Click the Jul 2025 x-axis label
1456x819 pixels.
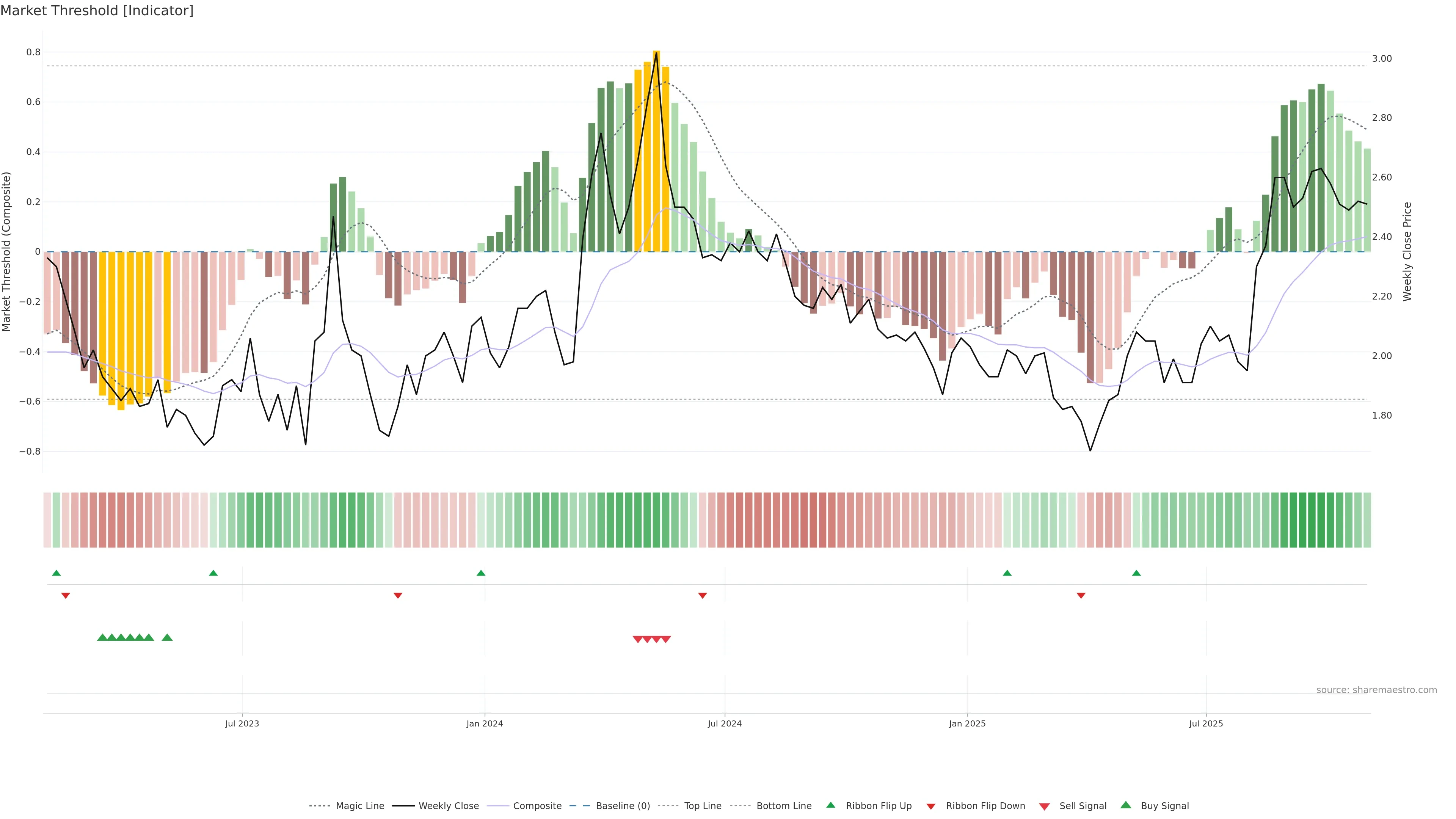1206,723
